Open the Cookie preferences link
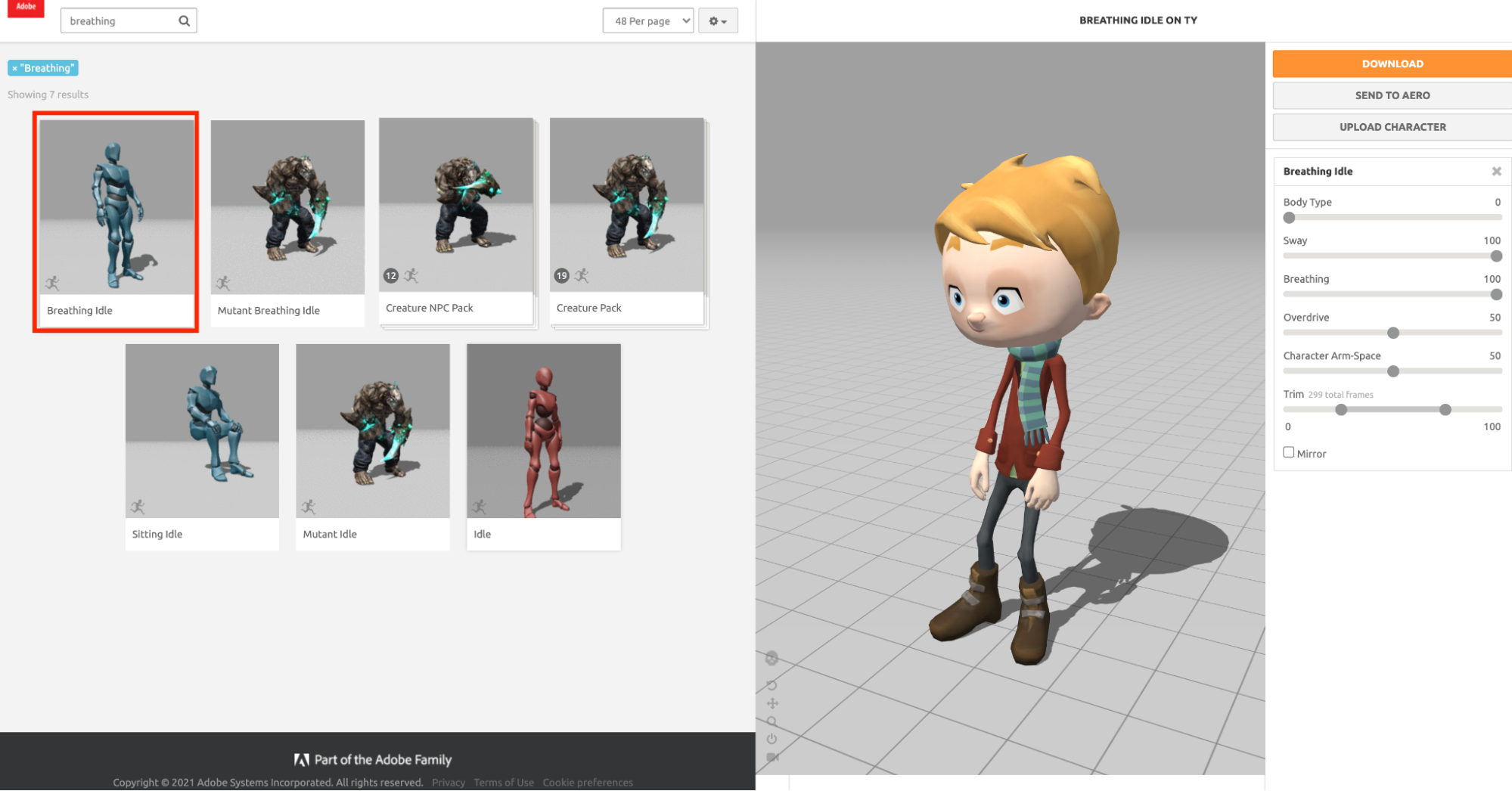Screen dimensions: 1512x791 (588, 783)
